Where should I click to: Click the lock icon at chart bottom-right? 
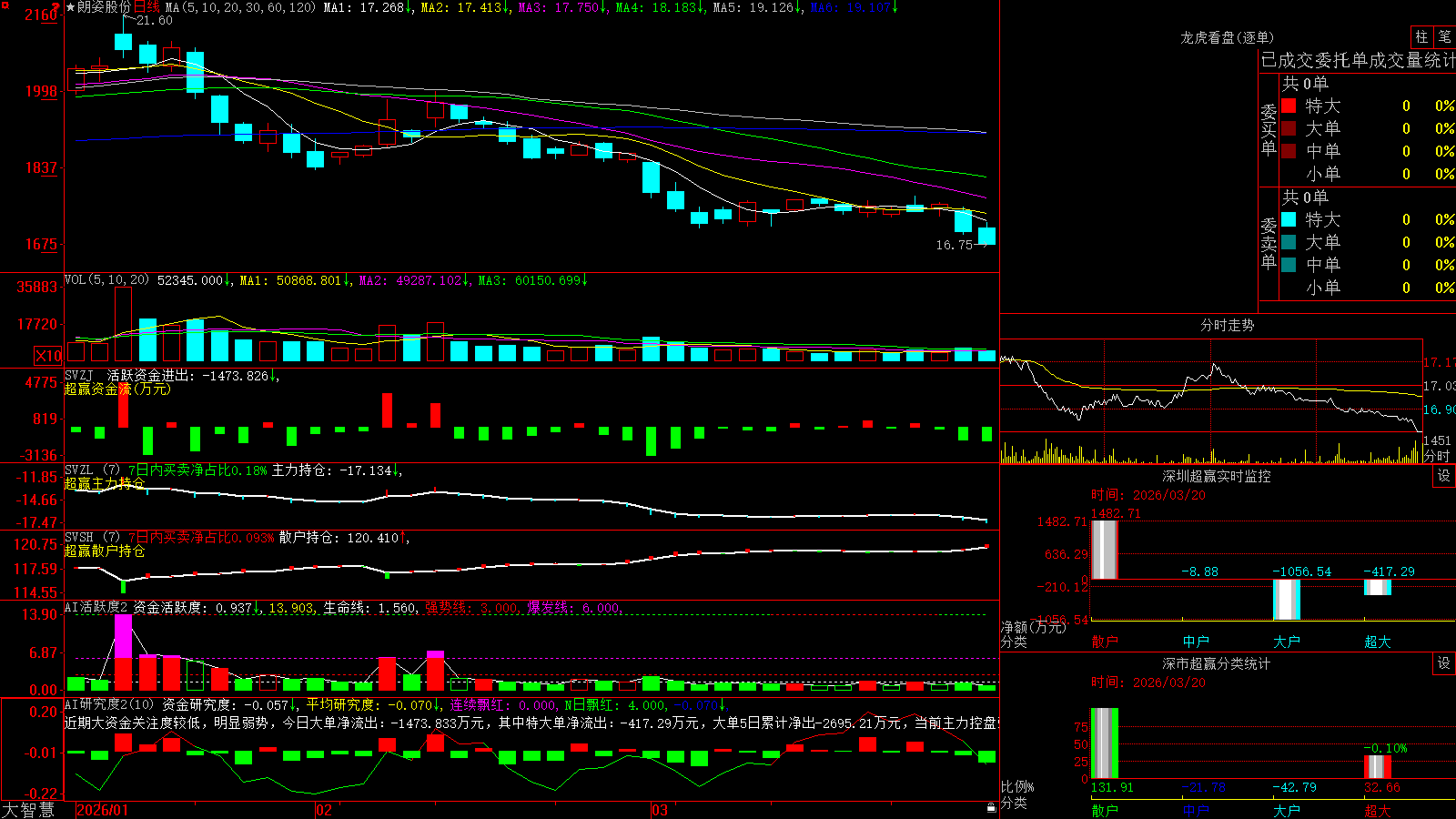tap(992, 807)
